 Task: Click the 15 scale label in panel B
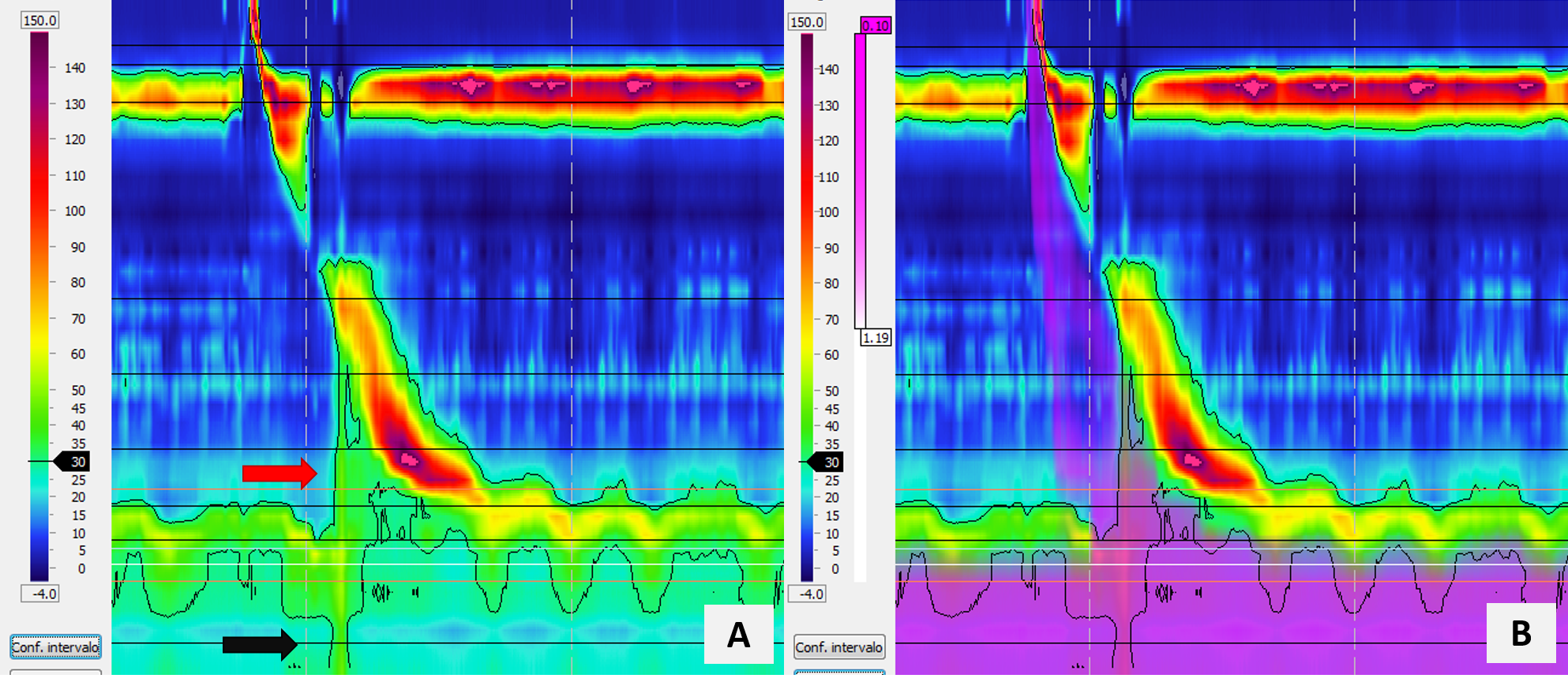(x=831, y=515)
